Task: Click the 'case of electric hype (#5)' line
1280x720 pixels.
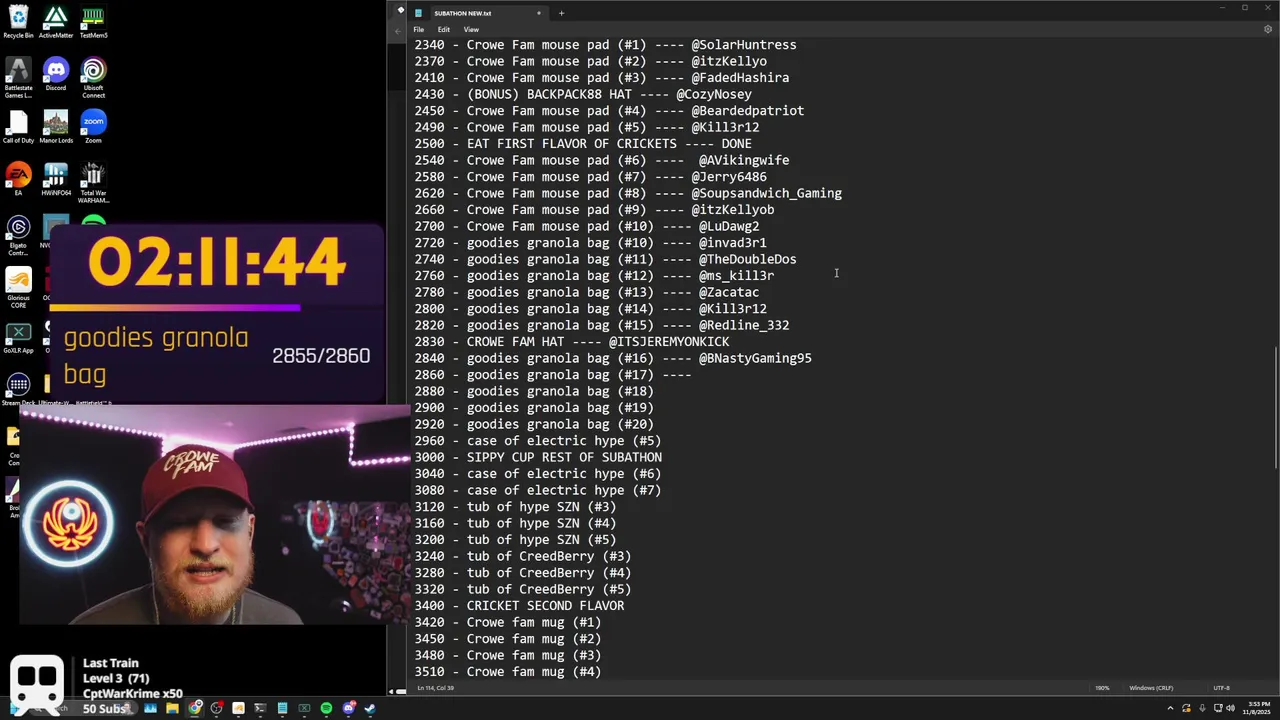Action: [538, 441]
